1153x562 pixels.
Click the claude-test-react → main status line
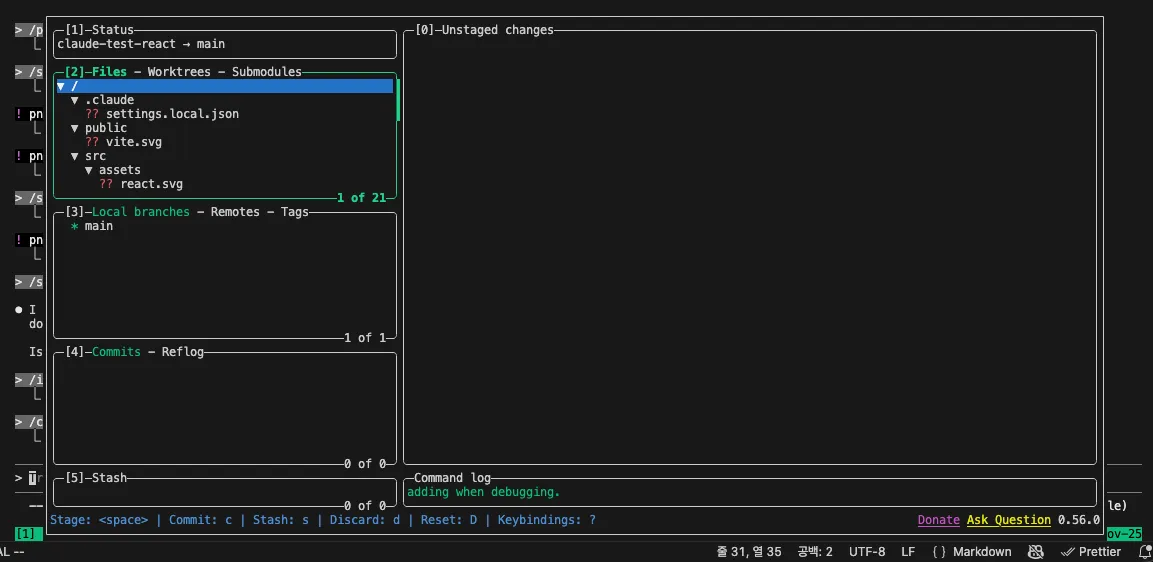coord(141,44)
